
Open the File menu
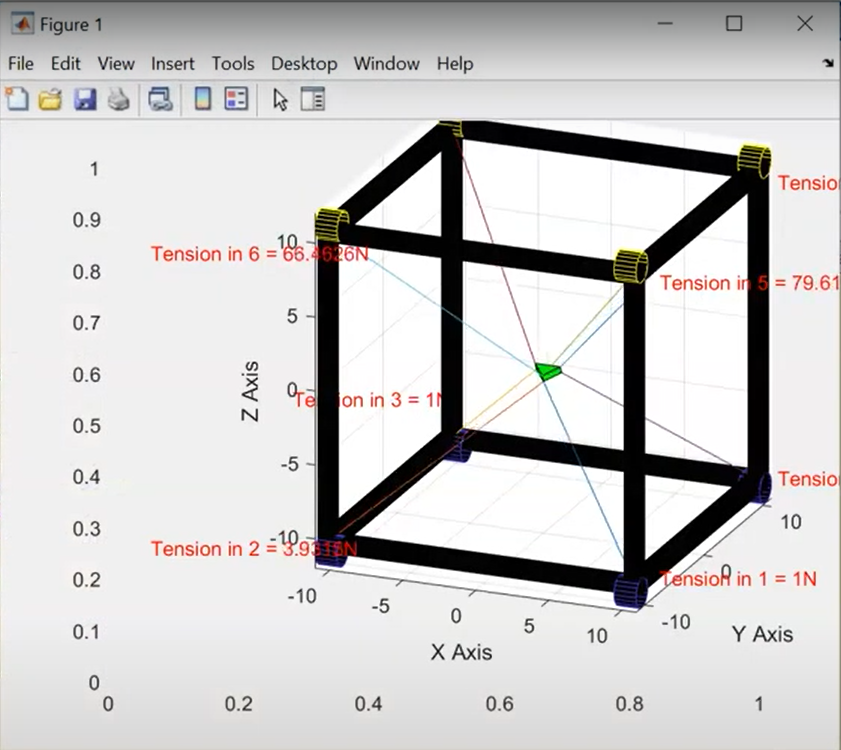[x=21, y=64]
